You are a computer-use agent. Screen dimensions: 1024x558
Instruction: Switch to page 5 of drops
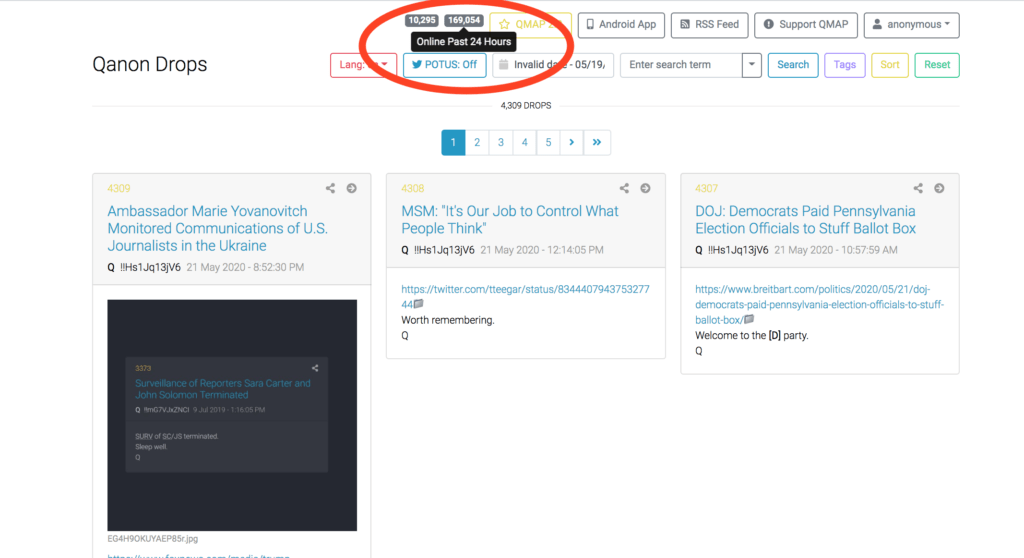click(548, 143)
